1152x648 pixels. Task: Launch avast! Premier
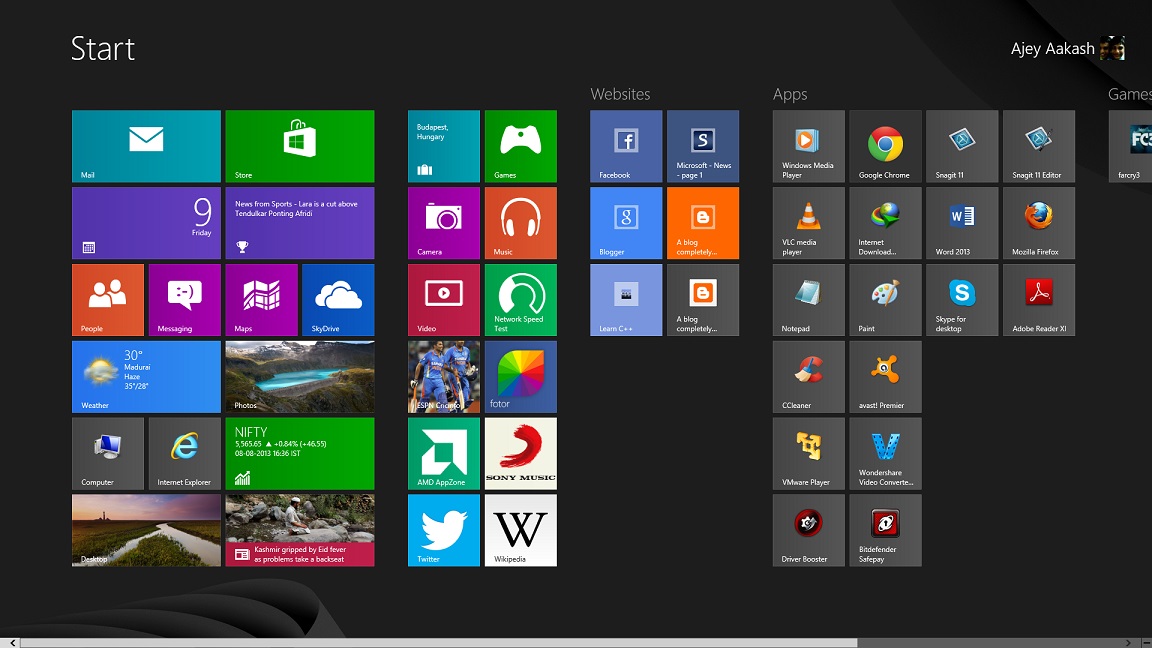pyautogui.click(x=885, y=376)
